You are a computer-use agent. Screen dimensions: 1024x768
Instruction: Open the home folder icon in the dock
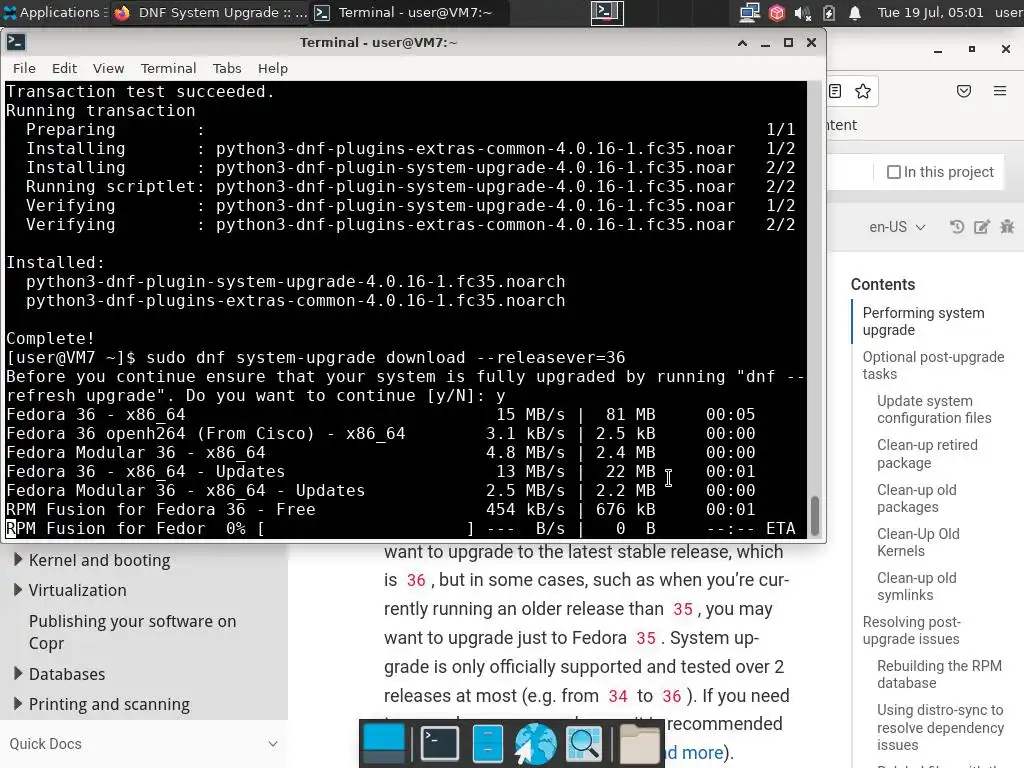(639, 743)
